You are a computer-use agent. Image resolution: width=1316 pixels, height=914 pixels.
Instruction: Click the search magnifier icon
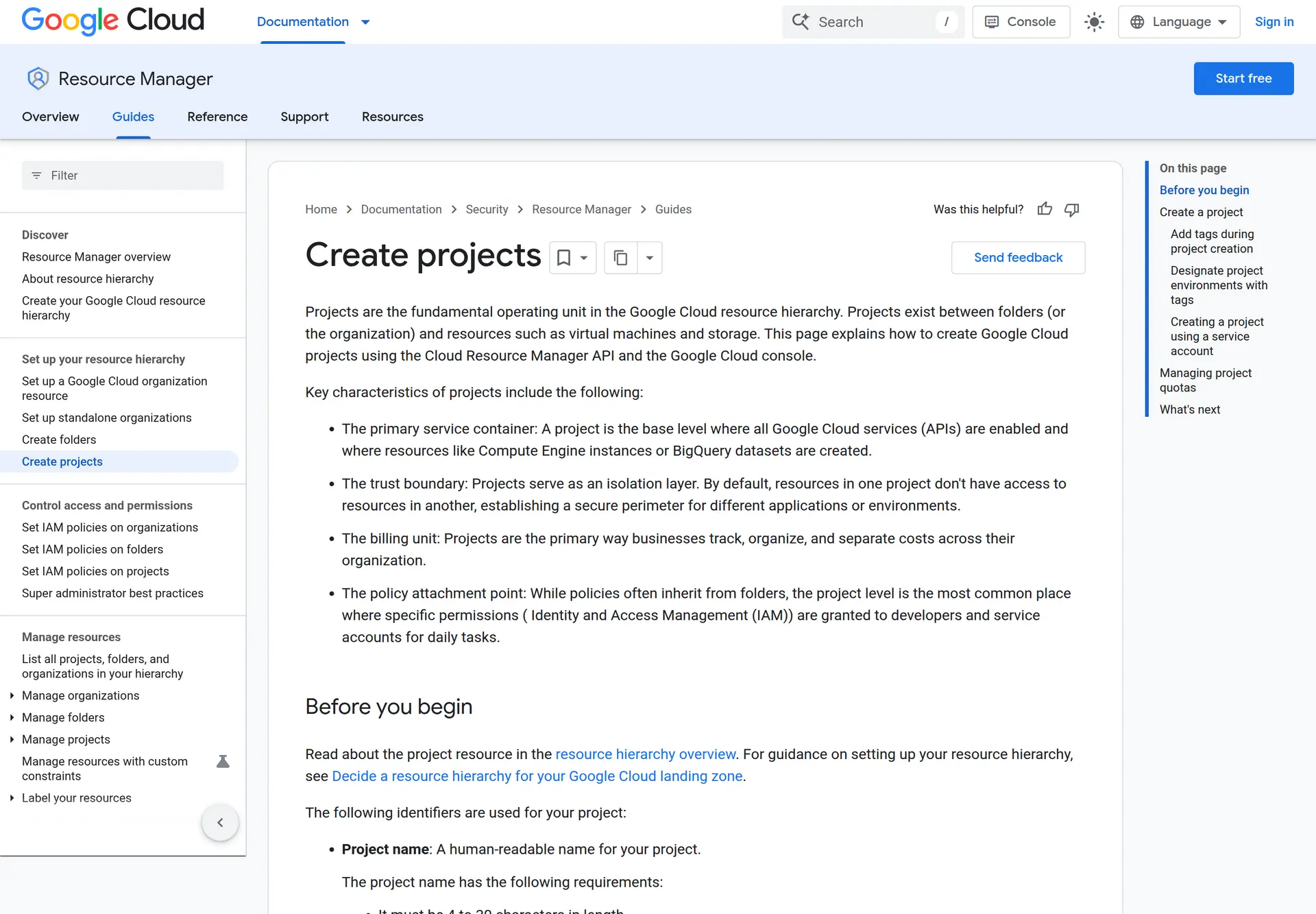tap(801, 22)
